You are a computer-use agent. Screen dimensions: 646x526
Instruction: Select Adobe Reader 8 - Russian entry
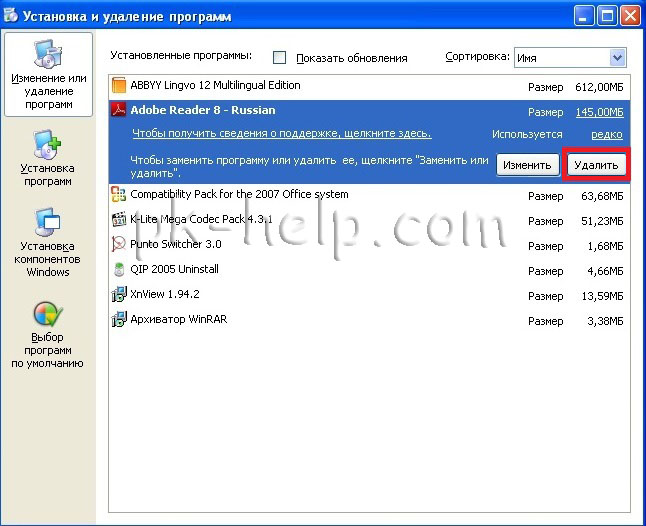coord(369,141)
